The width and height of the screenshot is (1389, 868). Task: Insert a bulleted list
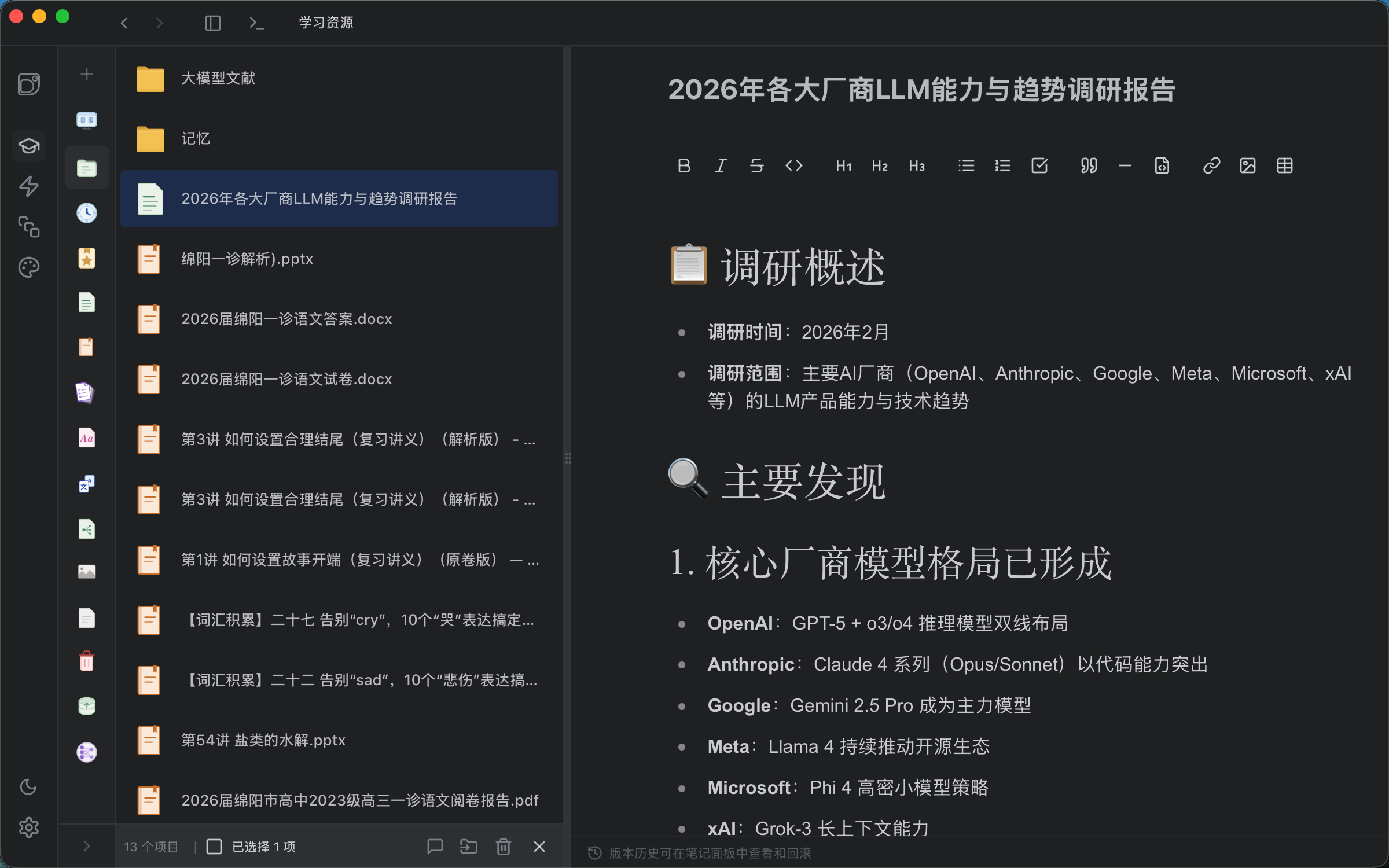[966, 166]
